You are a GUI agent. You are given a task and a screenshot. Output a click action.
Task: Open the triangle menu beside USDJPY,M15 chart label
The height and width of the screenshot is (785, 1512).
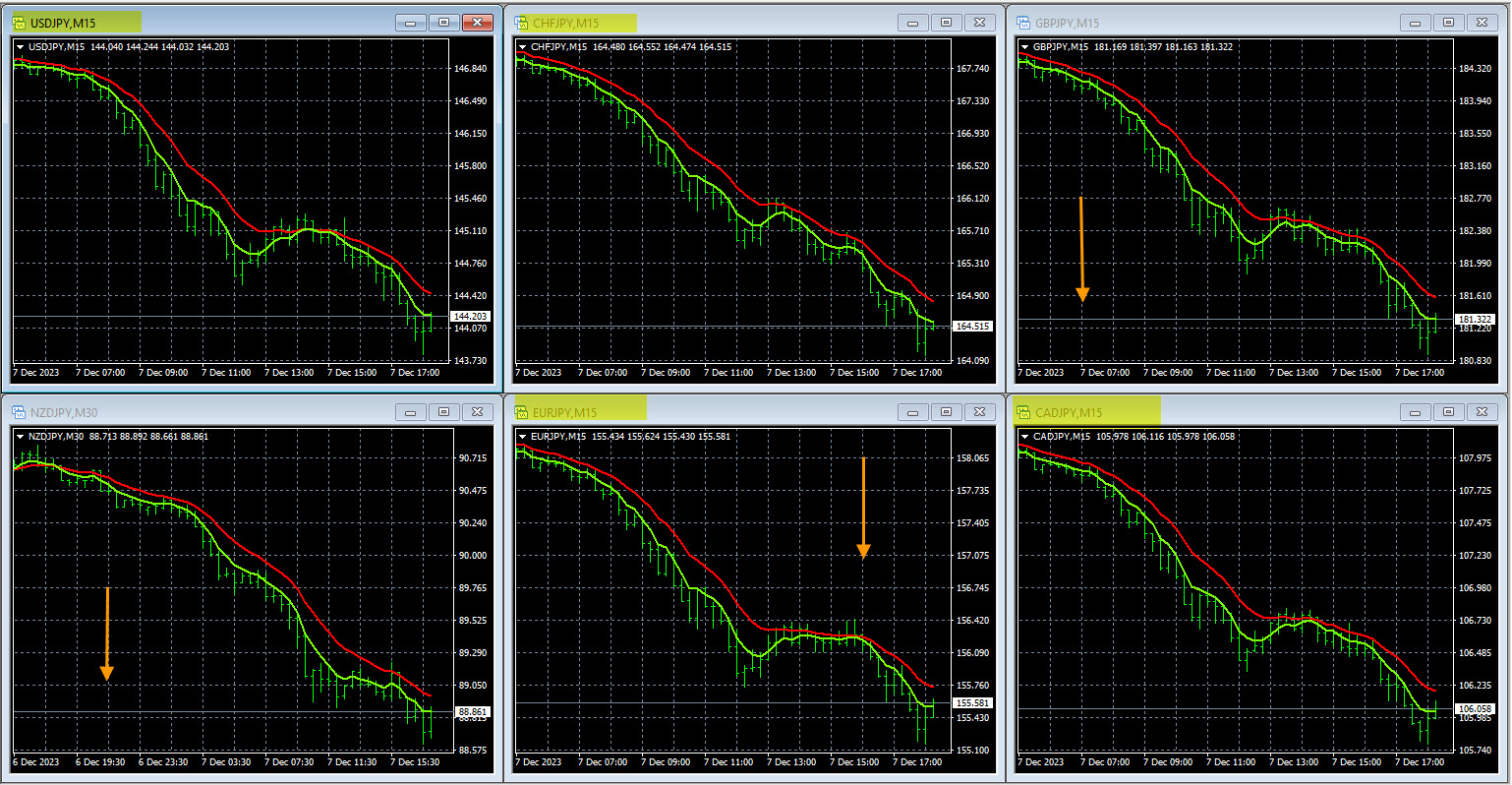(21, 47)
